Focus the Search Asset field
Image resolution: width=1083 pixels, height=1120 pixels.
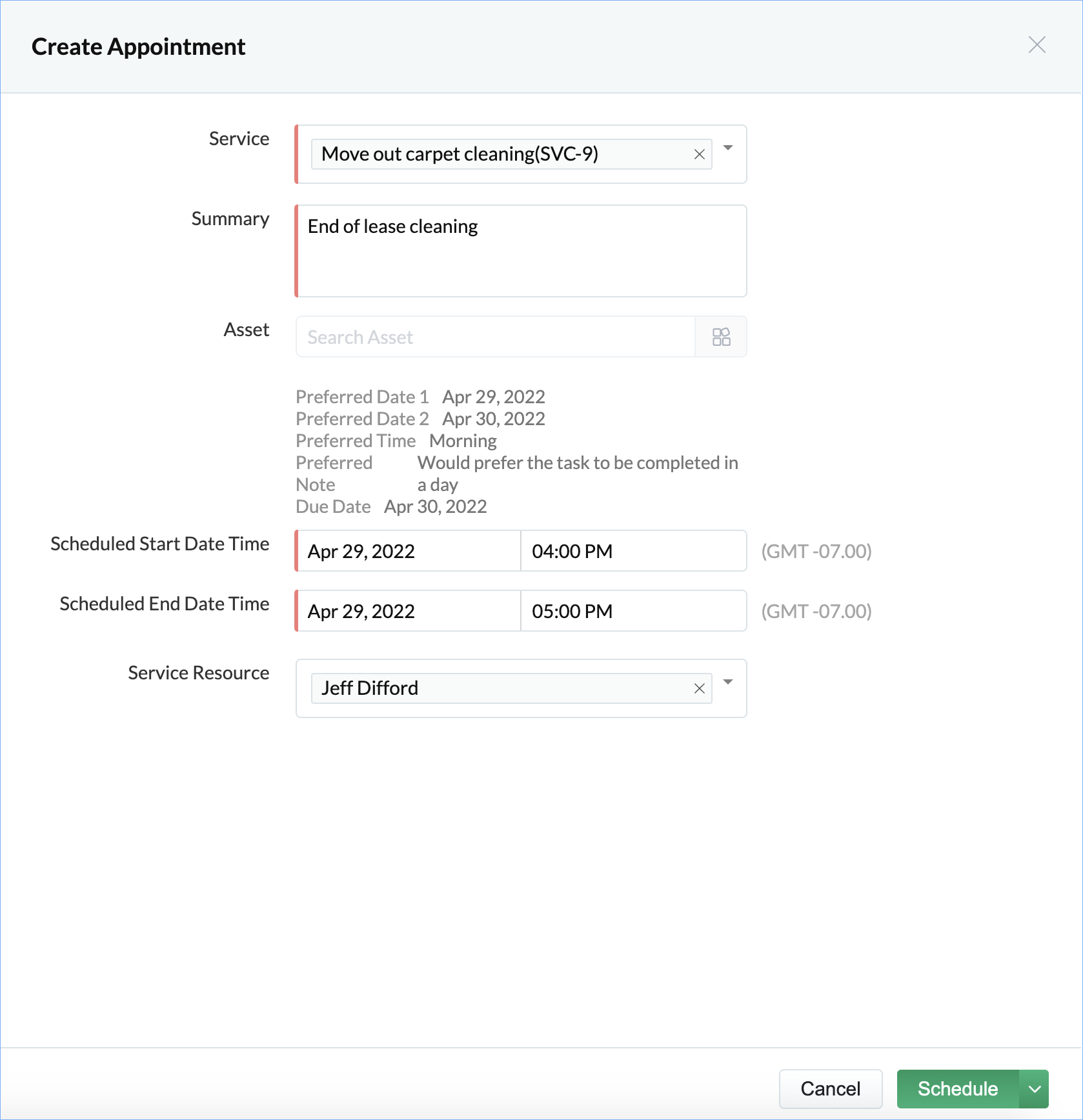click(495, 337)
